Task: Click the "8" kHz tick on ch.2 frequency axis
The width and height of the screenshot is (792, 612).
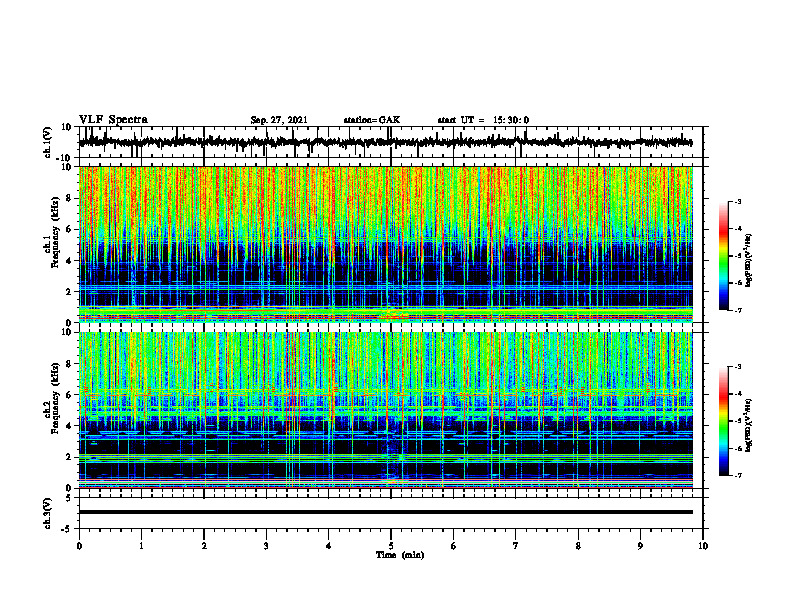Action: point(68,364)
